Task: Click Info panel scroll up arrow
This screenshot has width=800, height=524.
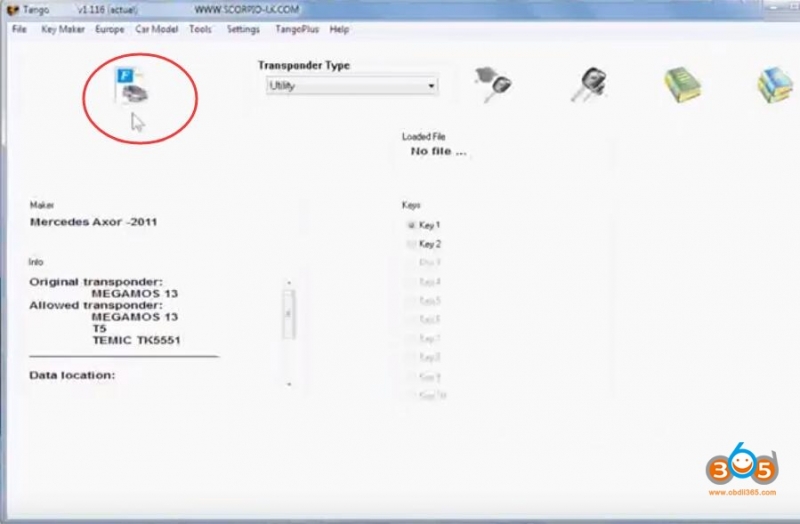Action: click(x=289, y=283)
